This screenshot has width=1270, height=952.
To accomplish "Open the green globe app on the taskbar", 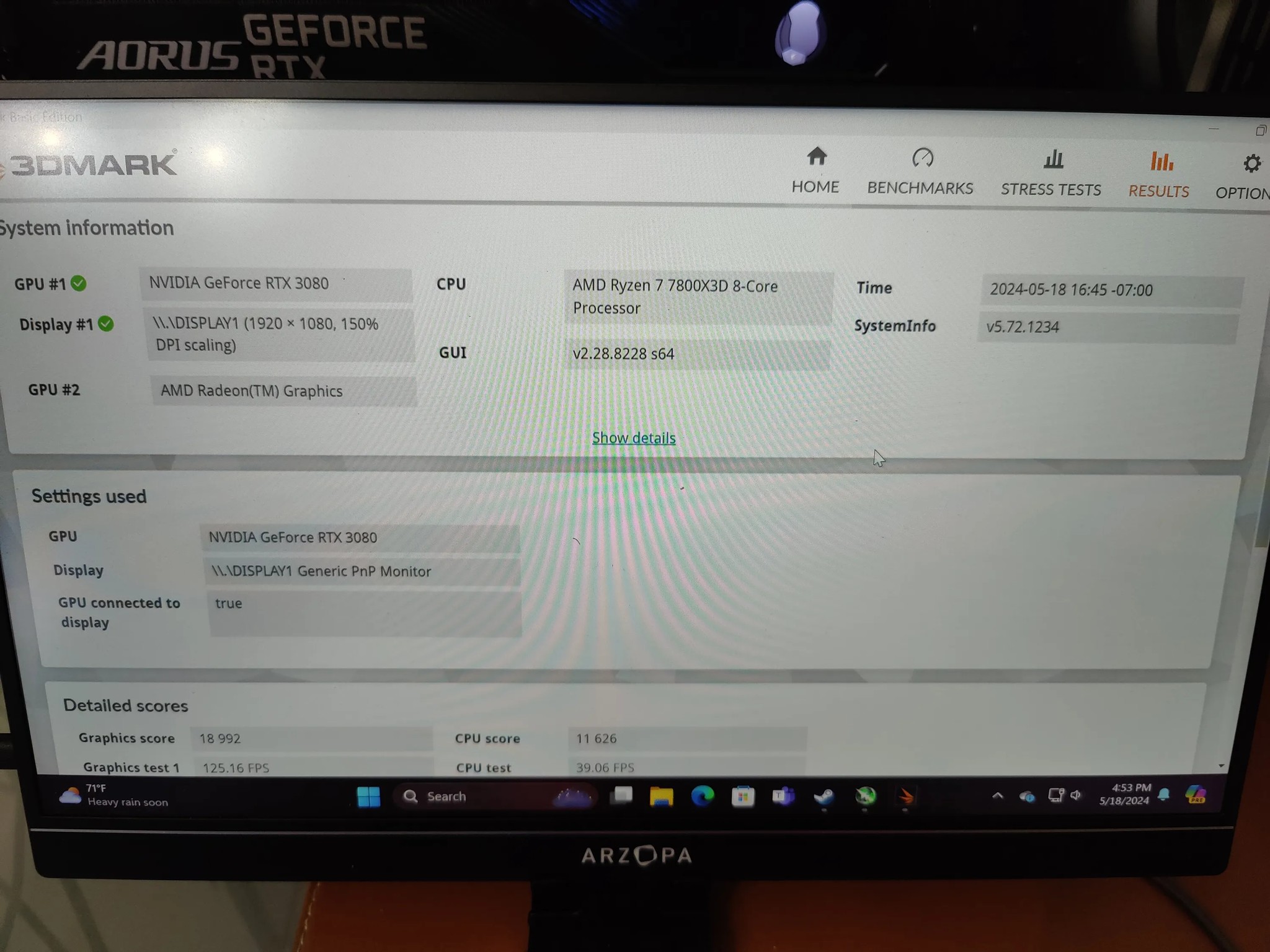I will (x=866, y=796).
